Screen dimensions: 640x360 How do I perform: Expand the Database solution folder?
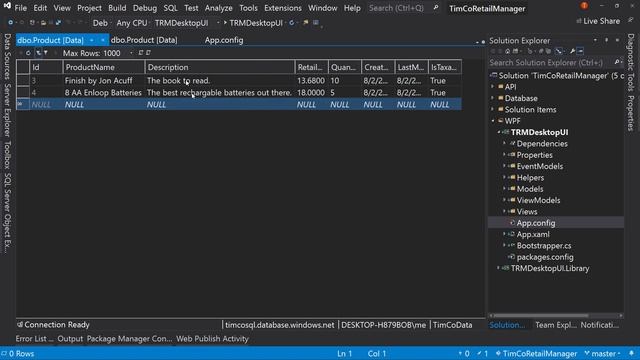493,98
